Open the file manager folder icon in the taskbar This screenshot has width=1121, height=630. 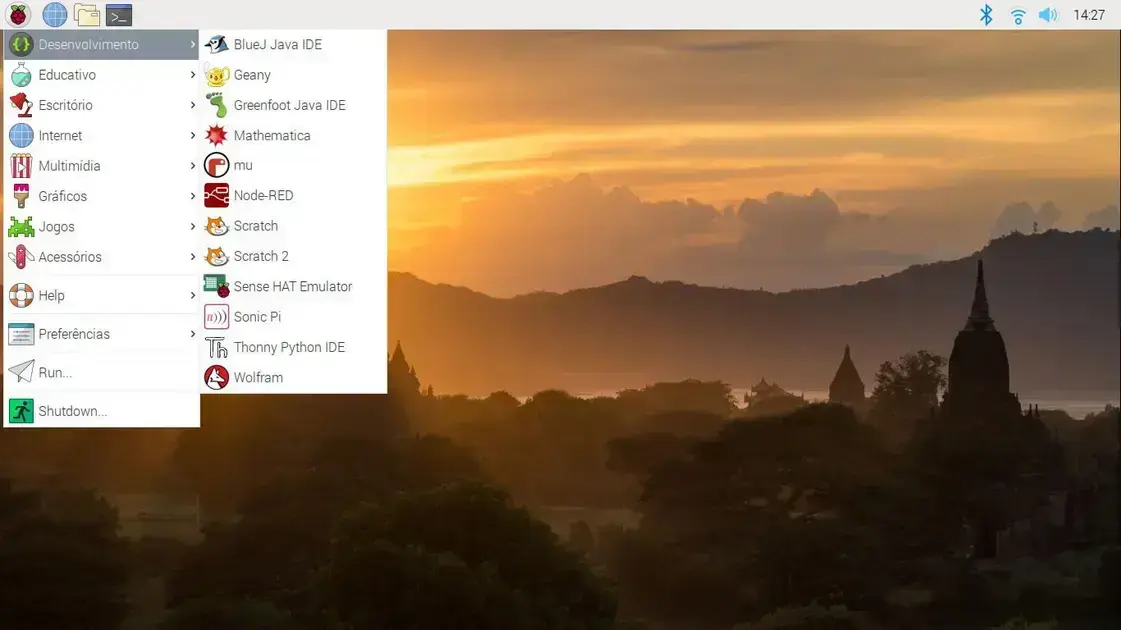[87, 14]
